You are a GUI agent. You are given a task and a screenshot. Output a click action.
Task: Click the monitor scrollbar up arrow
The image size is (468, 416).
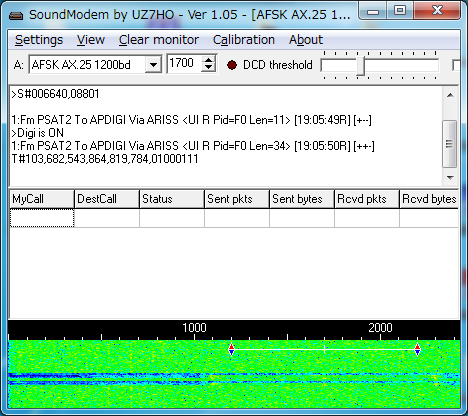point(450,95)
